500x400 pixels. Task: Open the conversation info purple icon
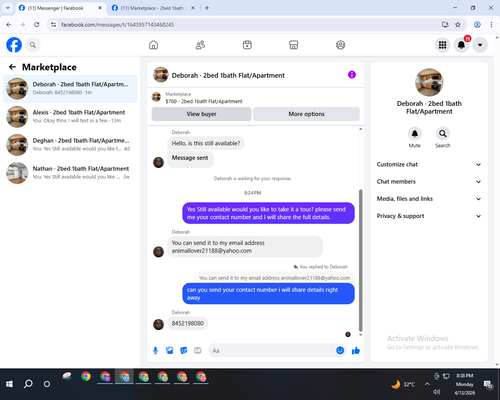coord(352,75)
